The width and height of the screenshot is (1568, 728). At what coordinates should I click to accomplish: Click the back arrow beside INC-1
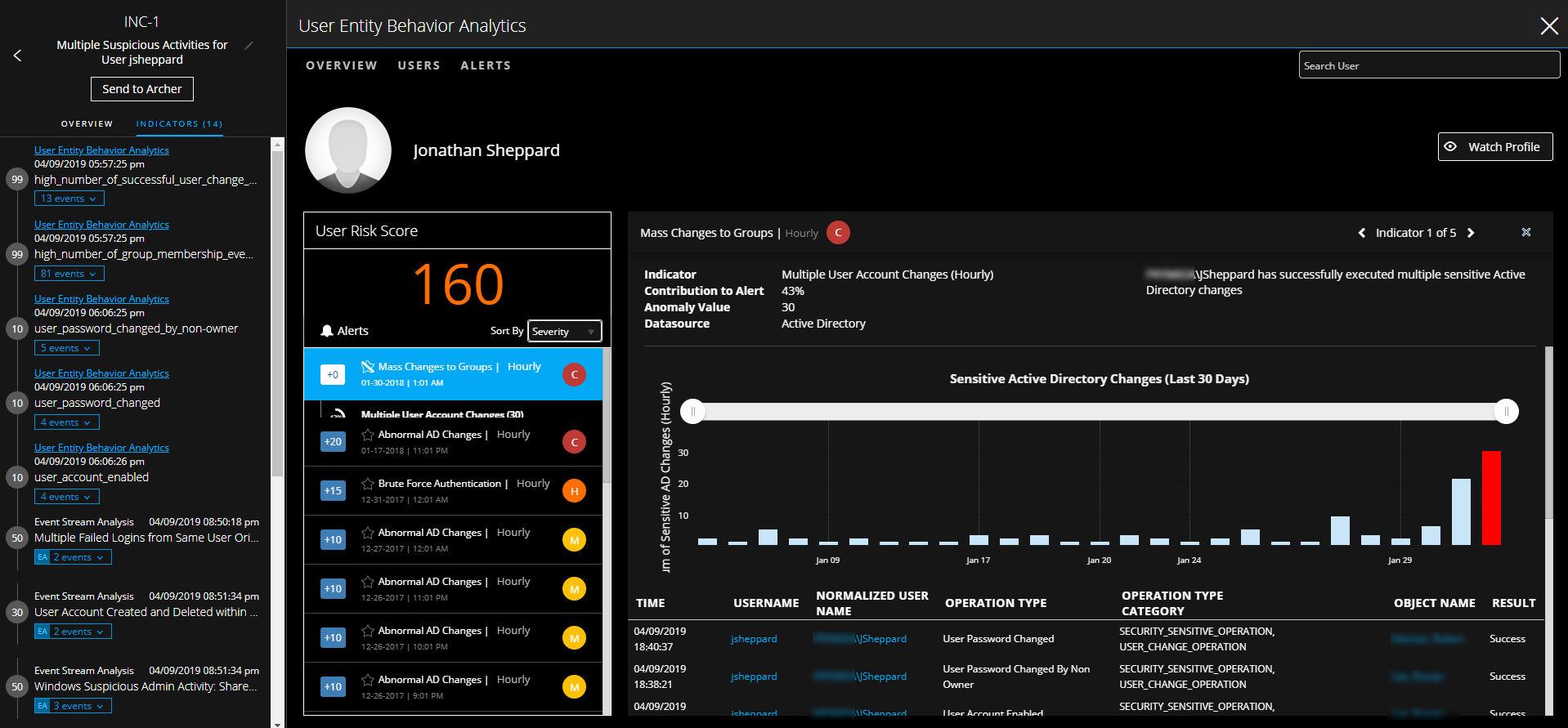17,56
